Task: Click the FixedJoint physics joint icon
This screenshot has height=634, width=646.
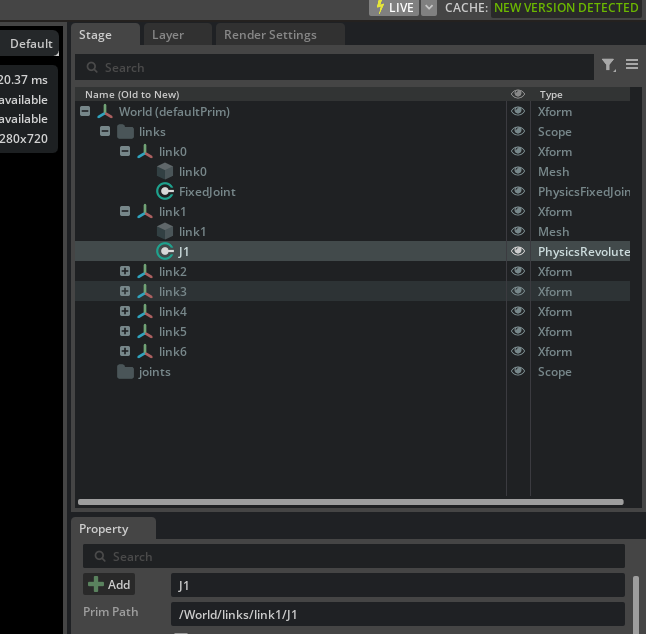Action: (165, 192)
